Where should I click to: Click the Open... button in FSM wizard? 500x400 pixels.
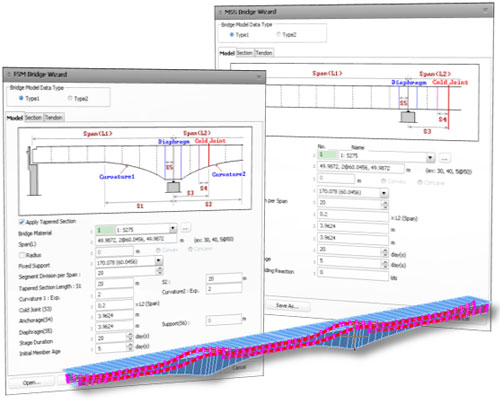[x=31, y=382]
